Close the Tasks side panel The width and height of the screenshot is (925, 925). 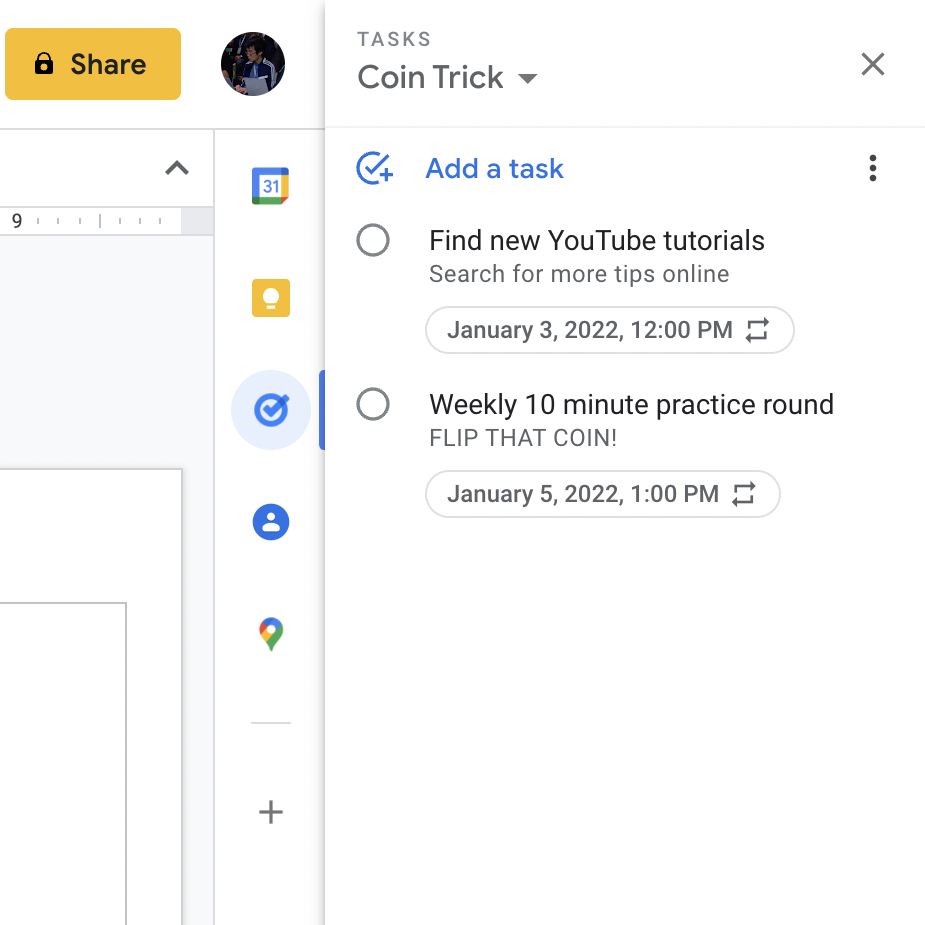(872, 65)
